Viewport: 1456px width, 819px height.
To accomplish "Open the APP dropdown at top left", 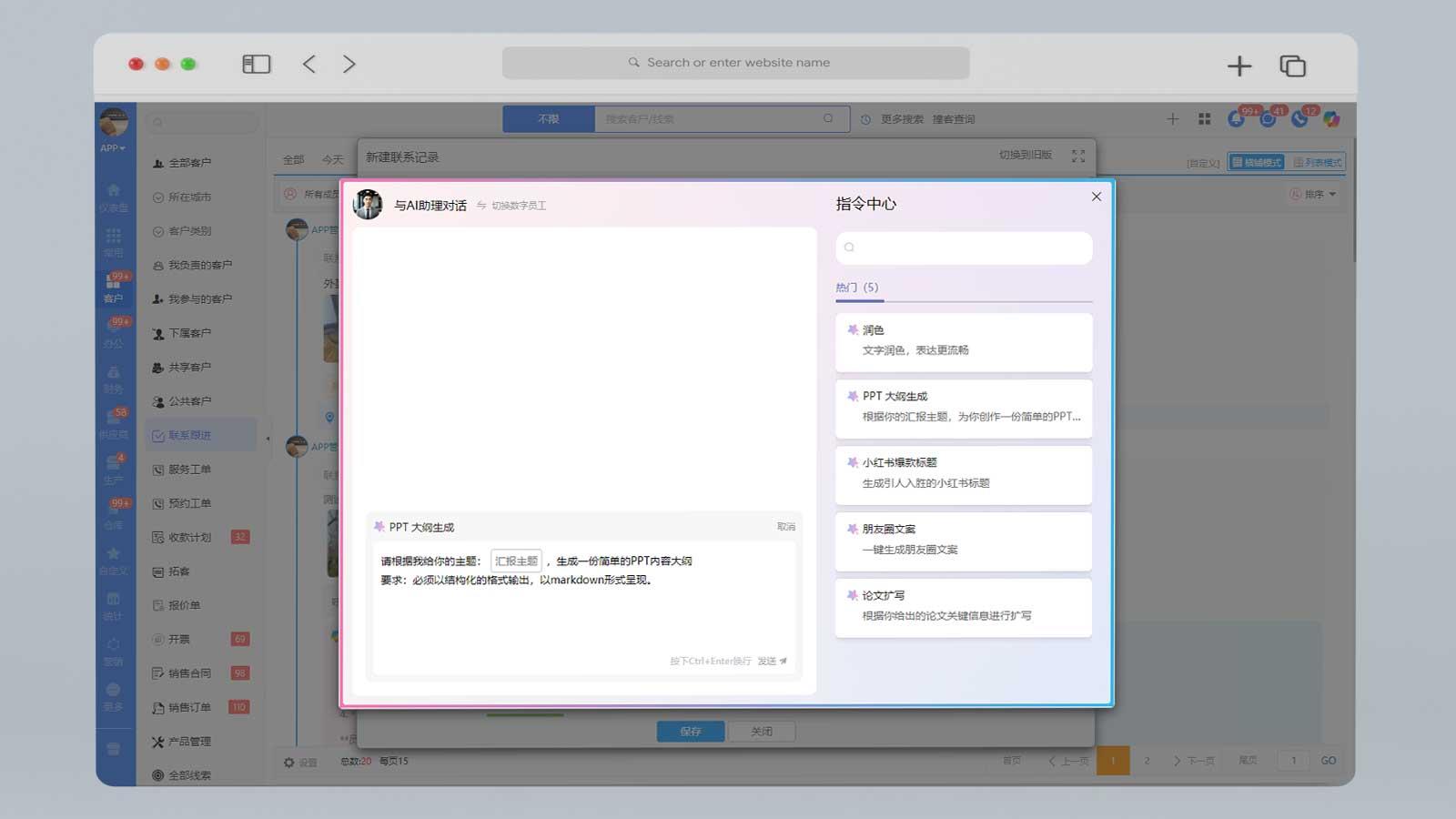I will tap(113, 147).
